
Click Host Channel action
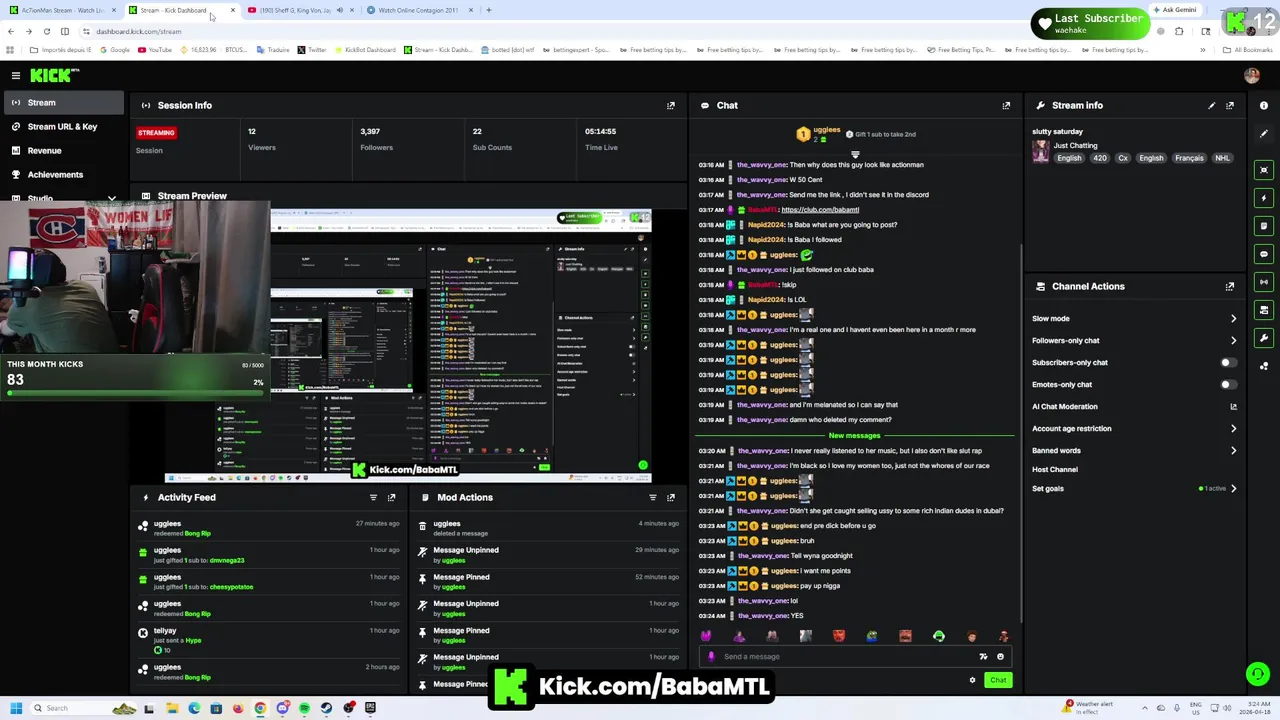pyautogui.click(x=1055, y=470)
